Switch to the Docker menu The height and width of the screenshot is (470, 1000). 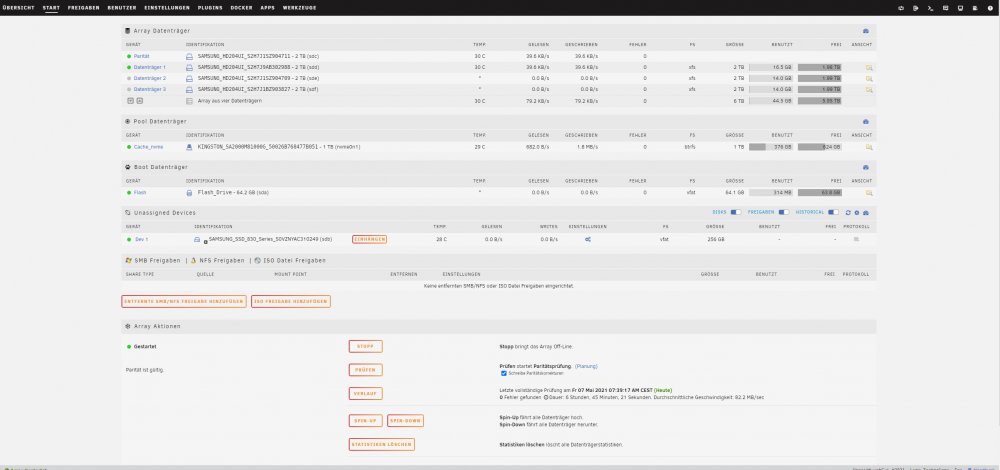click(241, 8)
